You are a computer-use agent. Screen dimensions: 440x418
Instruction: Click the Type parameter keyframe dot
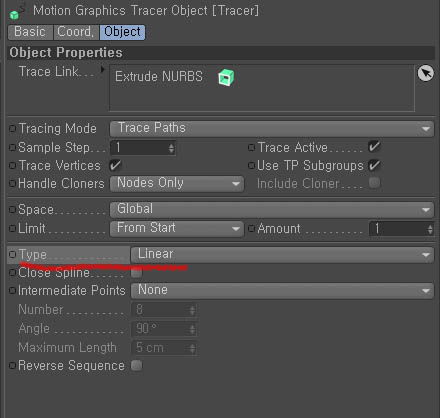pyautogui.click(x=12, y=255)
